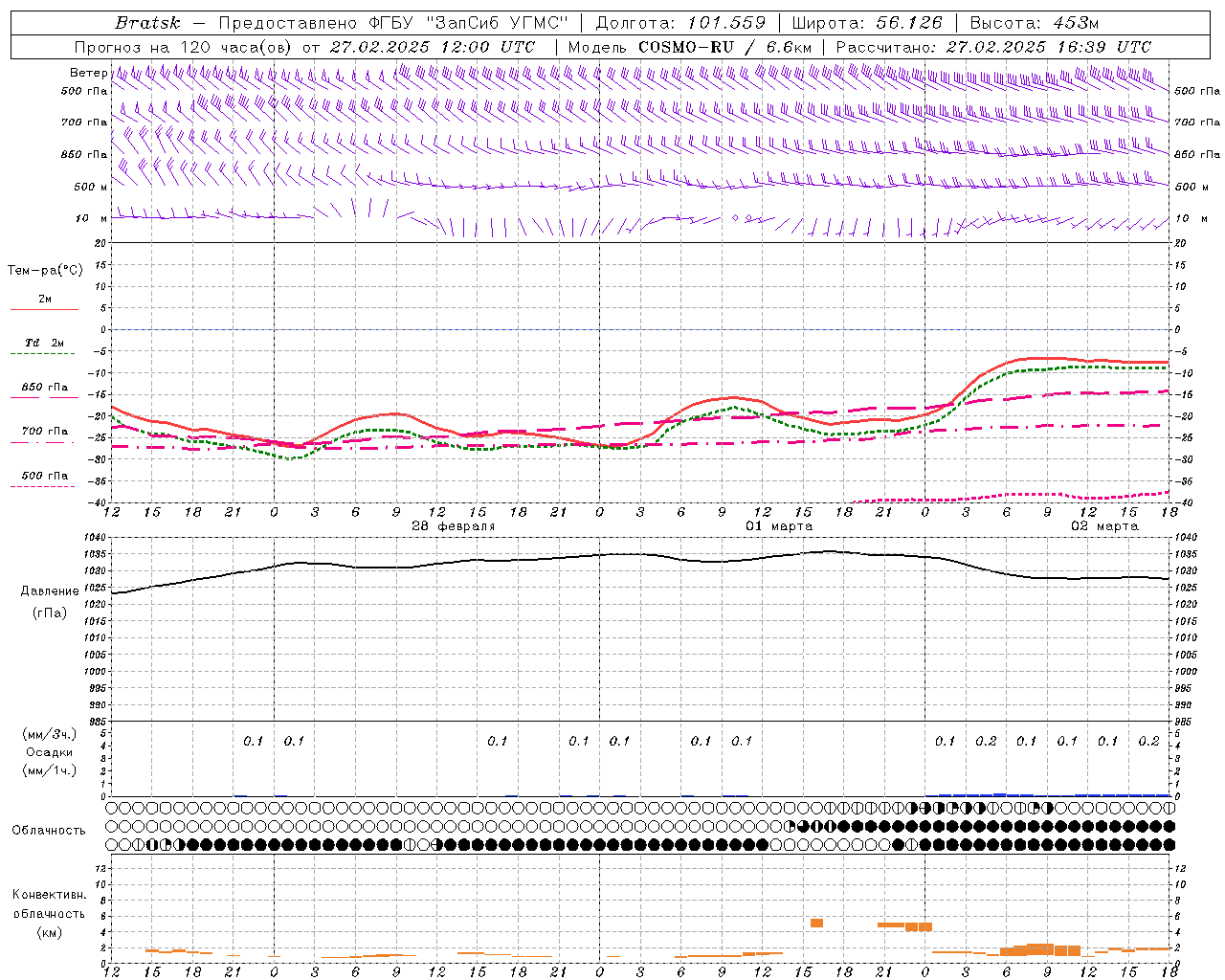This screenshot has height=980, width=1225.
Task: Click '500 гПа' in temperature legend
Action: coord(45,476)
